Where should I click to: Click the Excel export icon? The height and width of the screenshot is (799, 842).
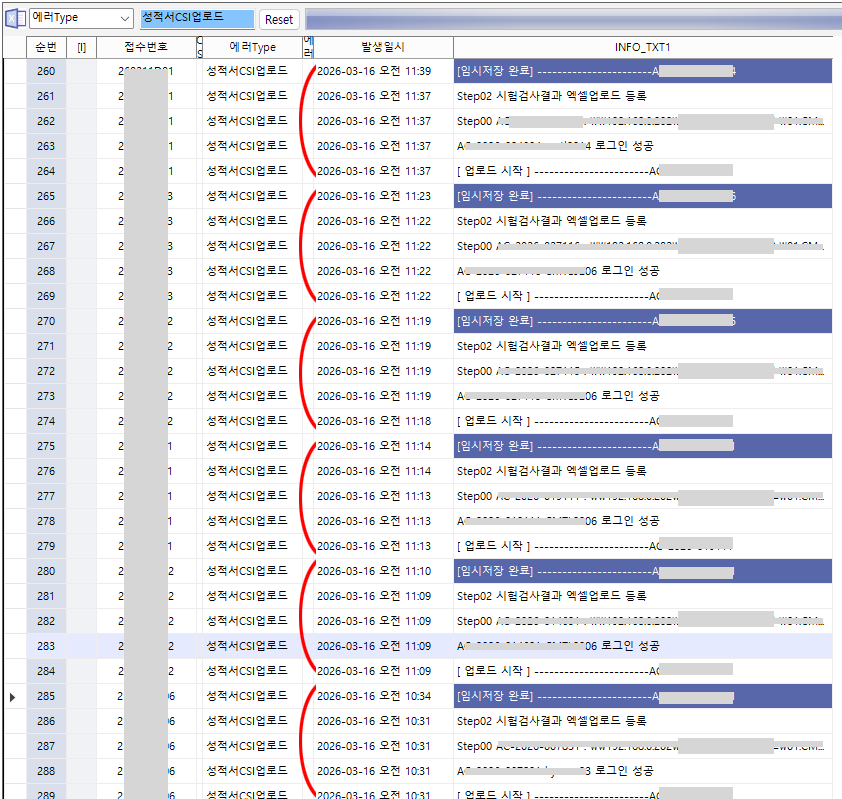click(x=15, y=18)
